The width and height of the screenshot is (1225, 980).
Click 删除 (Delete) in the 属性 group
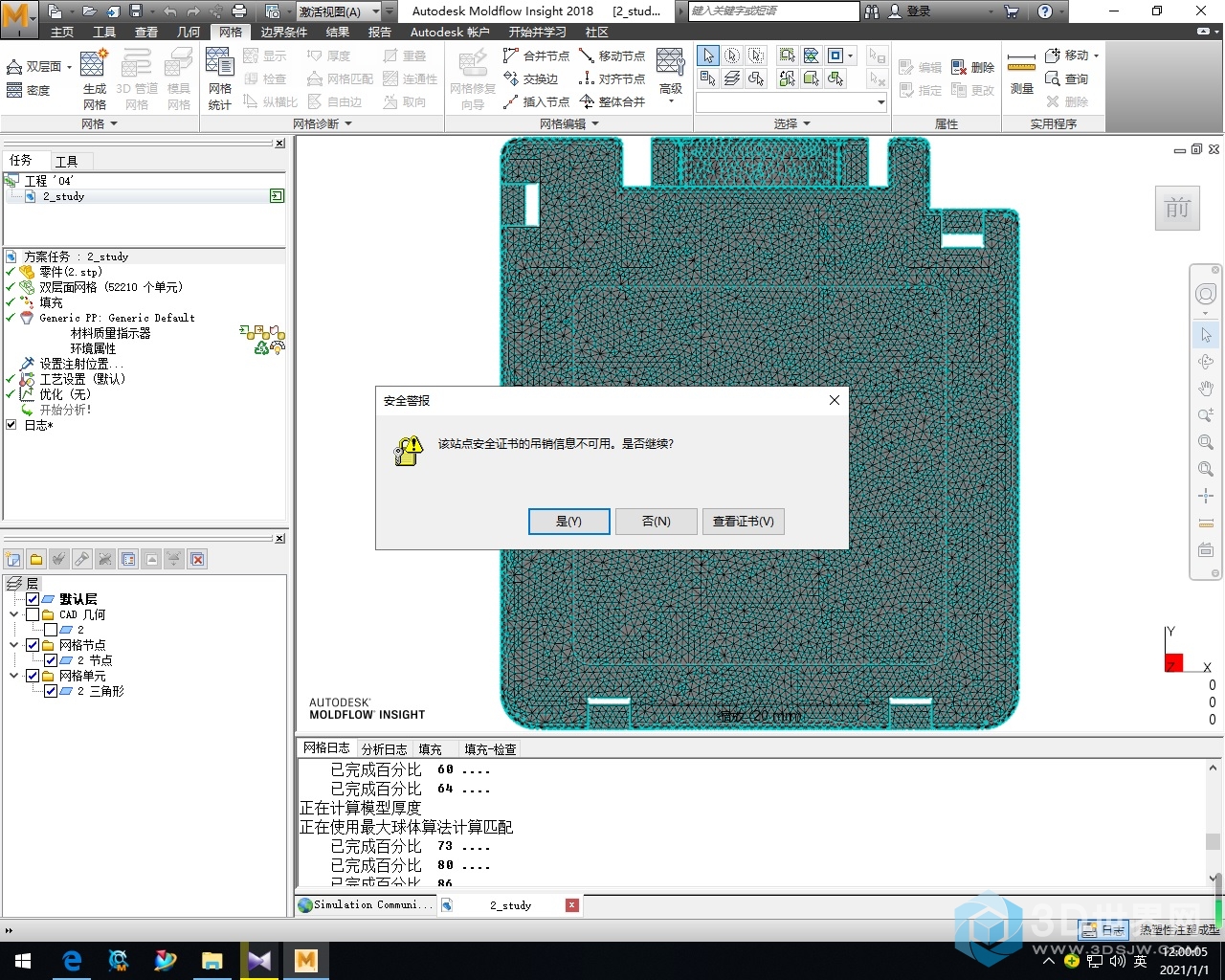click(973, 67)
